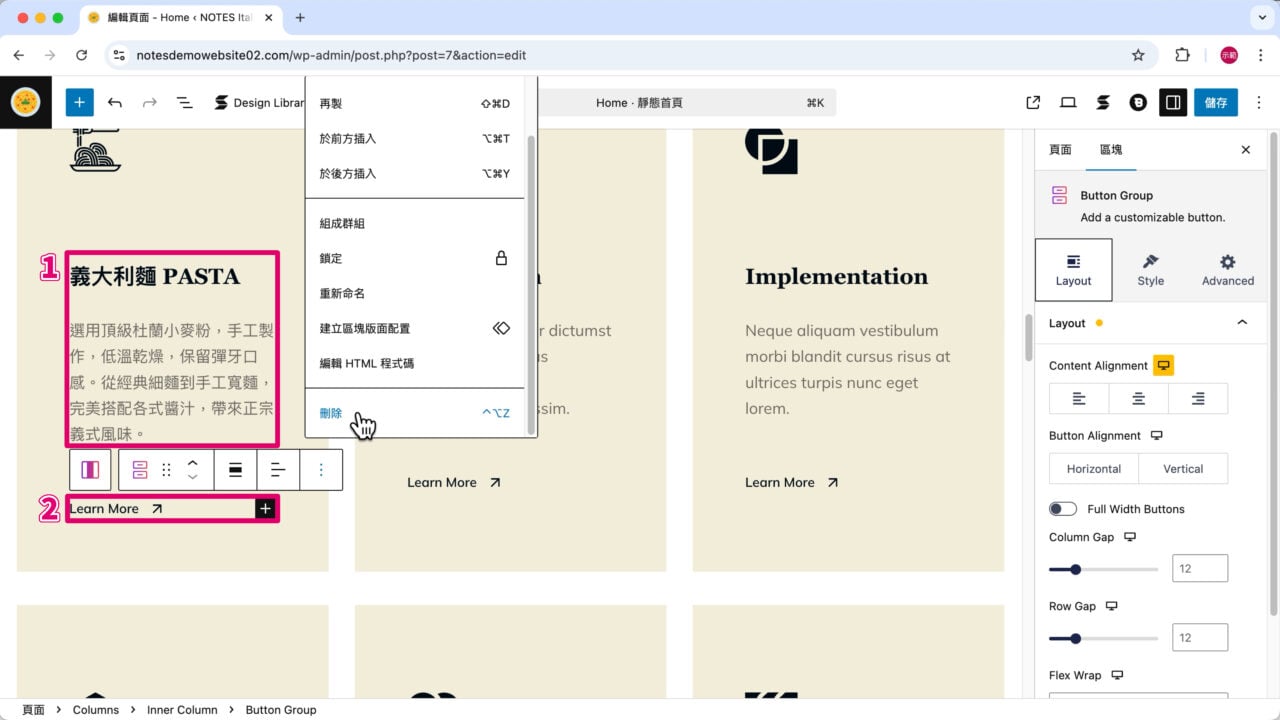This screenshot has width=1280, height=720.
Task: Select Horizontal button alignment
Action: tap(1093, 468)
